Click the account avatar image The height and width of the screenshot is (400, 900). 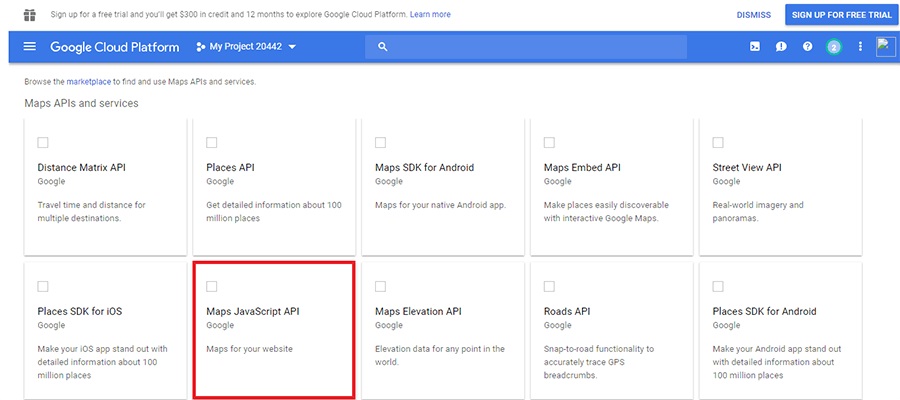point(885,47)
